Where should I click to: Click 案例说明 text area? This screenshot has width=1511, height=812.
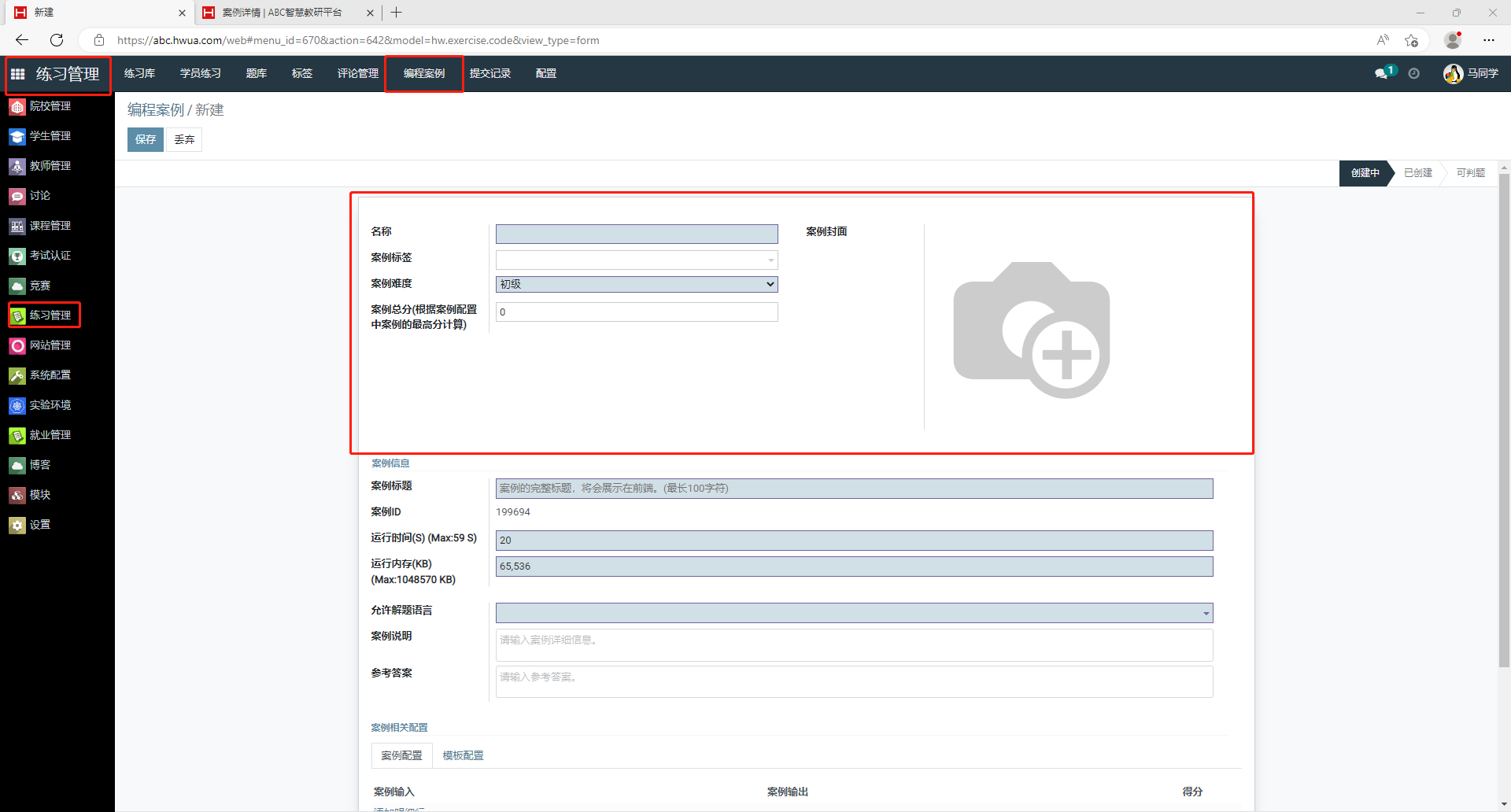[854, 645]
